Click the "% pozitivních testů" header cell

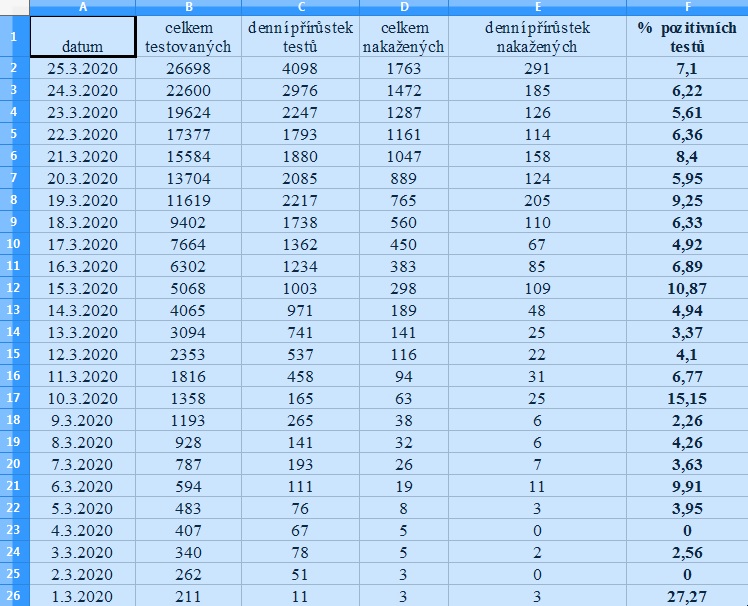[686, 37]
